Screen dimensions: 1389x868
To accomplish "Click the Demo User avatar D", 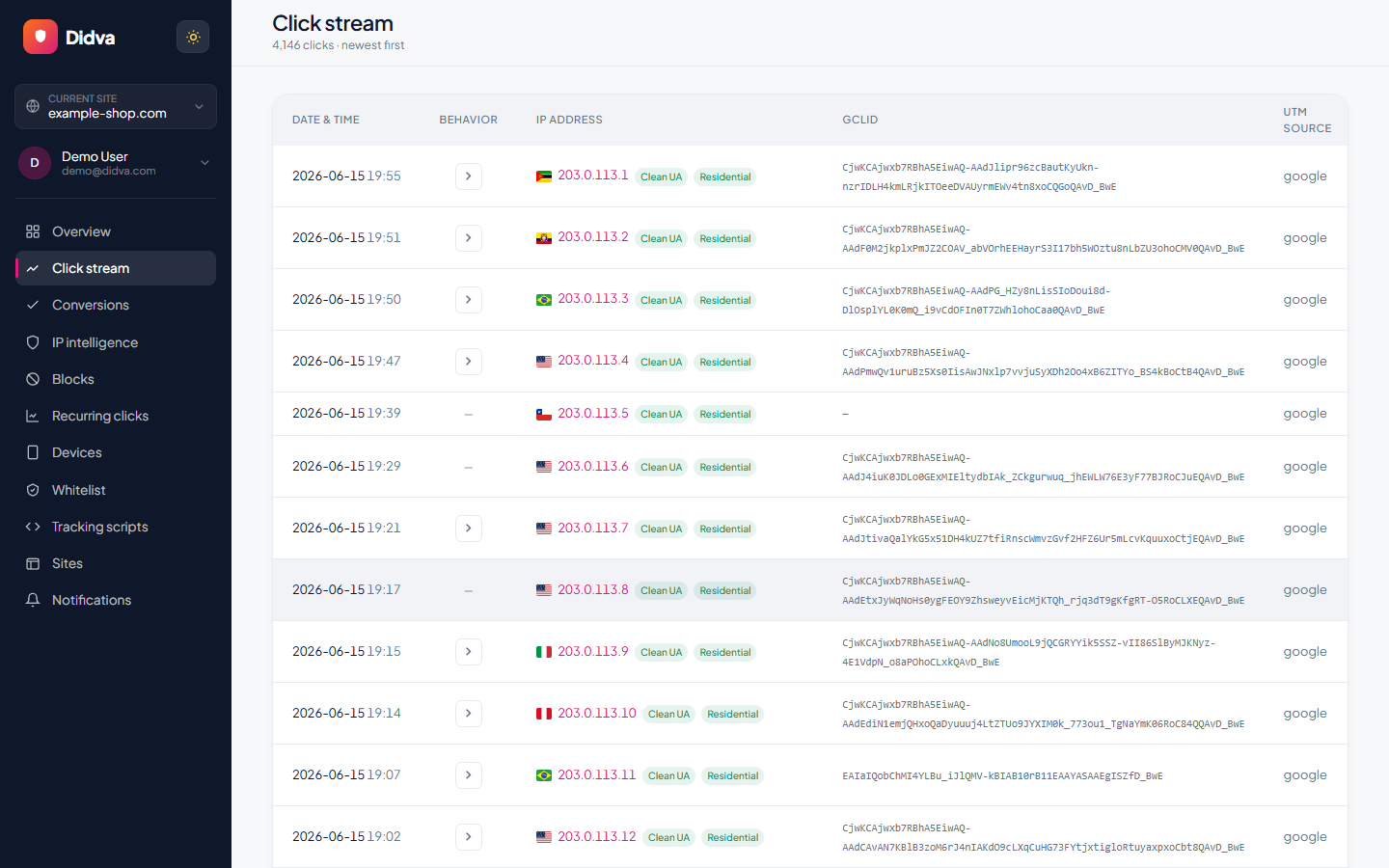I will 35,163.
